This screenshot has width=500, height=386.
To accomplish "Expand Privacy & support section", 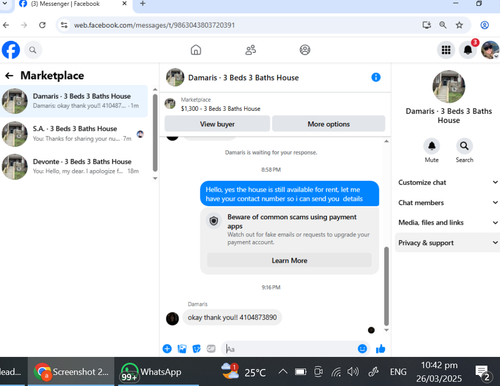I will click(x=448, y=243).
